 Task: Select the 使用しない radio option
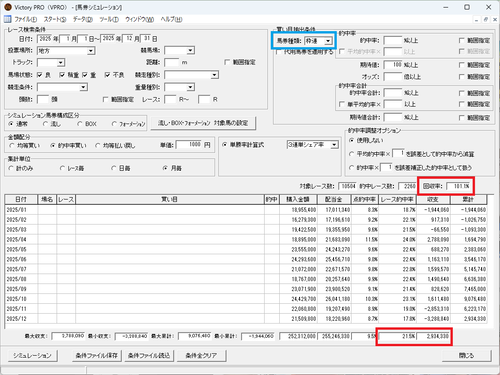coord(351,140)
